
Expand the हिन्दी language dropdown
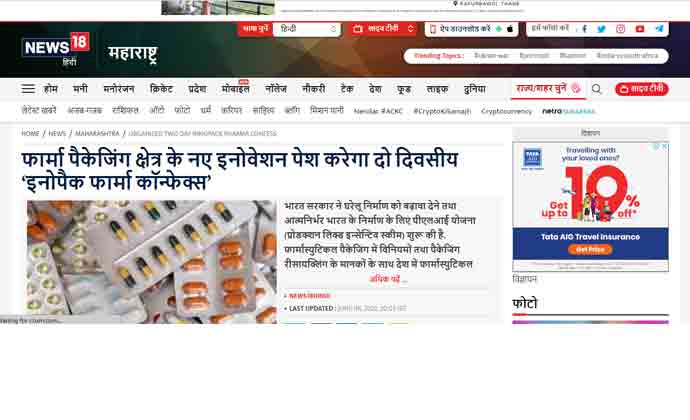click(306, 29)
